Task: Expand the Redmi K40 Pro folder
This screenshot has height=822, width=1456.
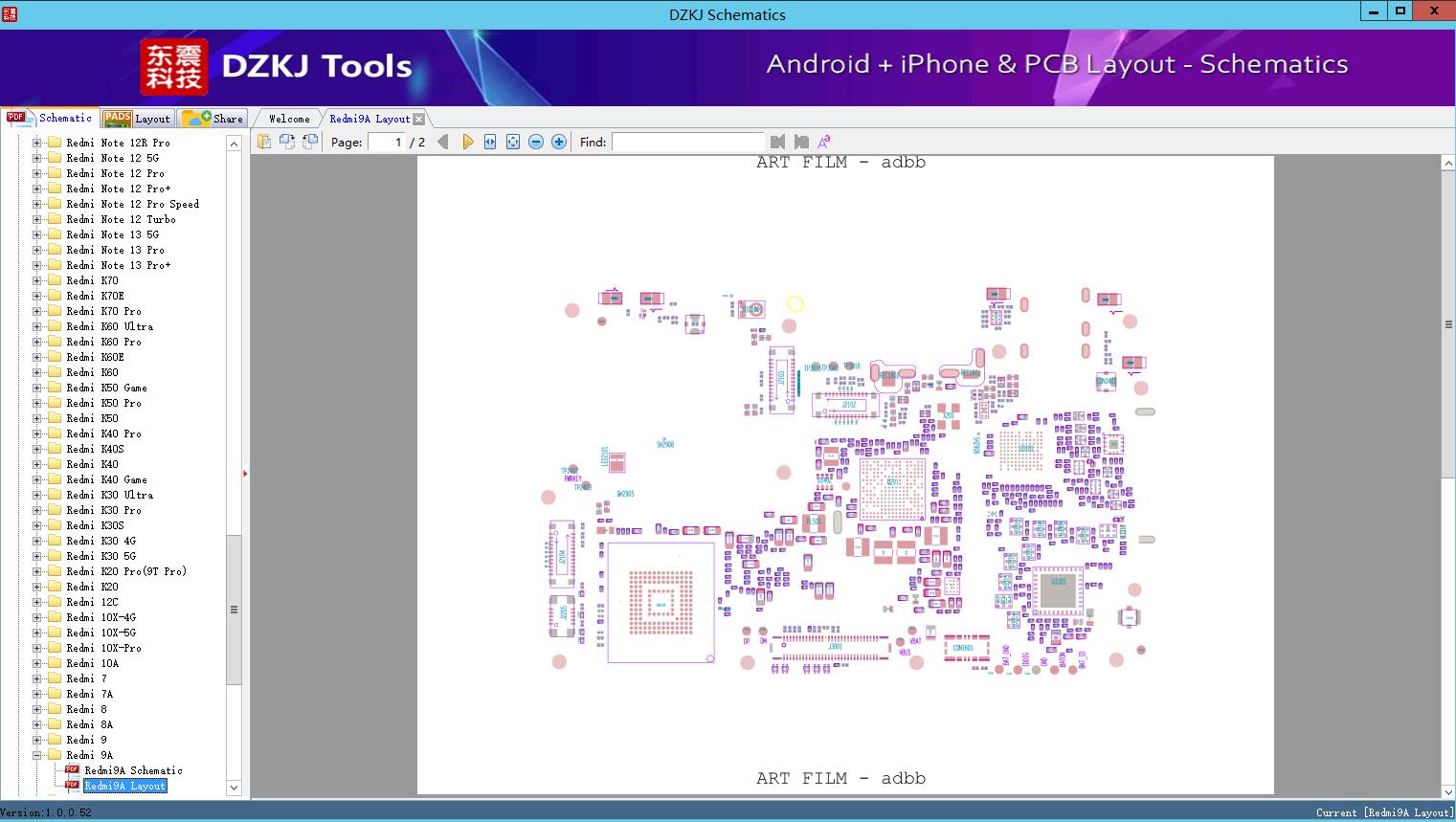Action: tap(37, 433)
